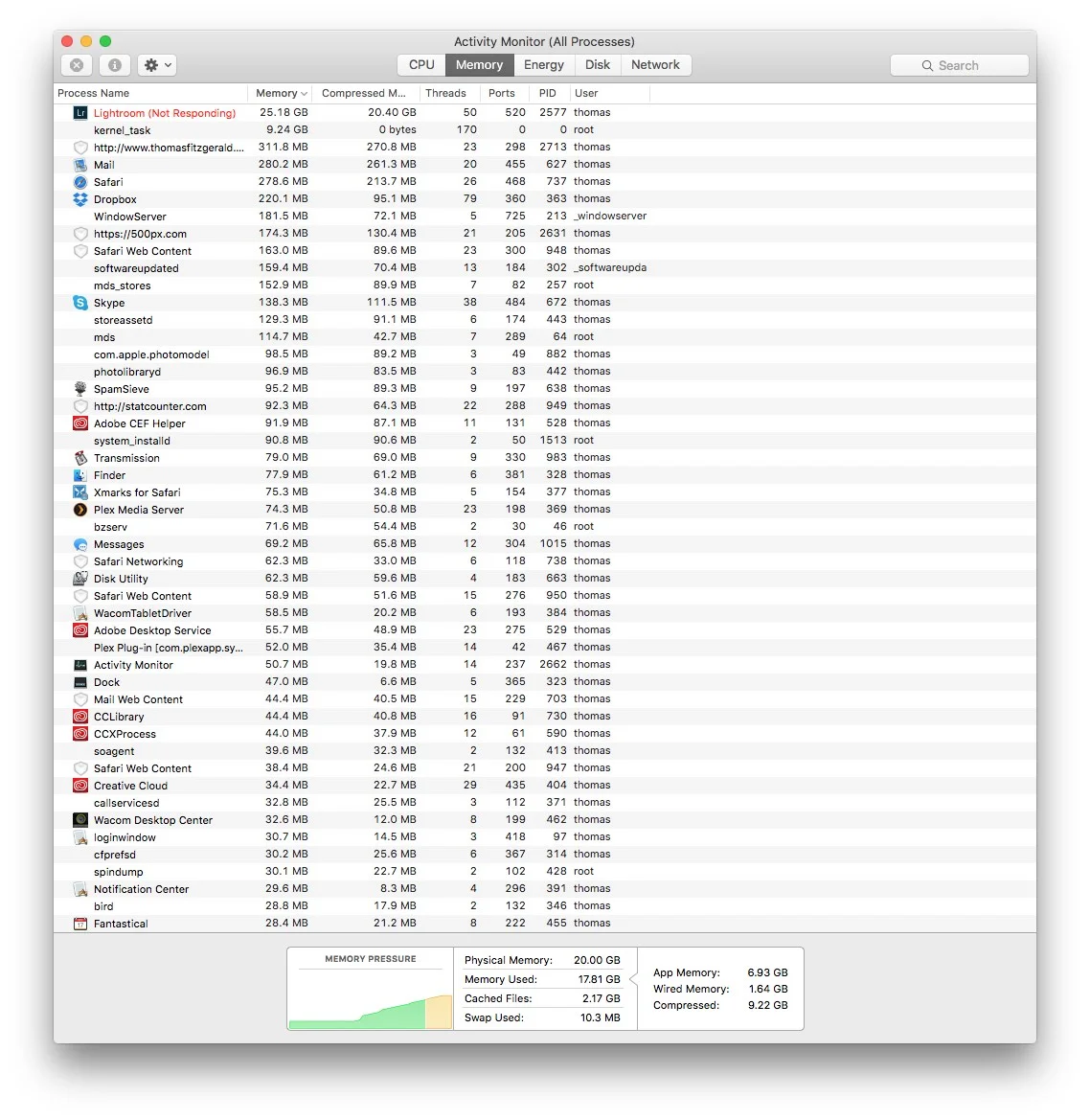Click into the Search field
1090x1120 pixels.
click(960, 66)
